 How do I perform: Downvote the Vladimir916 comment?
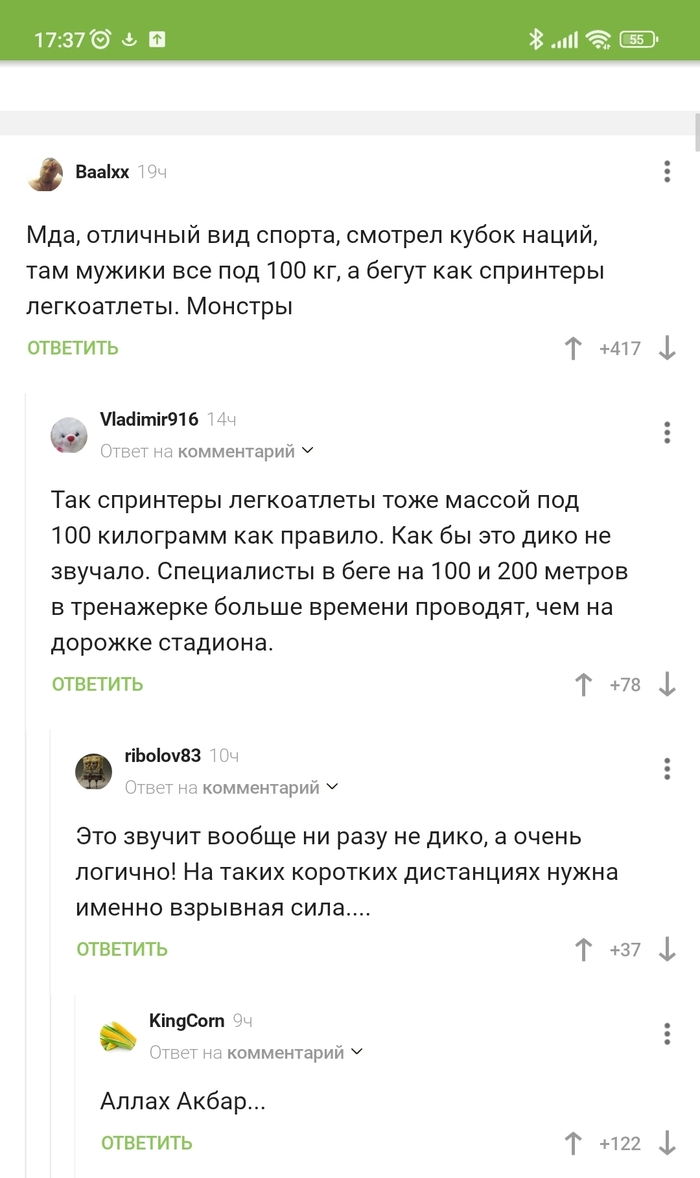click(668, 684)
